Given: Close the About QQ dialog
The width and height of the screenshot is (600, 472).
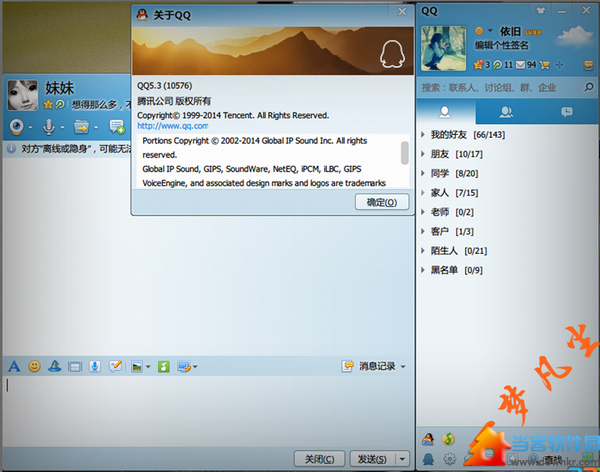Looking at the screenshot, I should (402, 12).
